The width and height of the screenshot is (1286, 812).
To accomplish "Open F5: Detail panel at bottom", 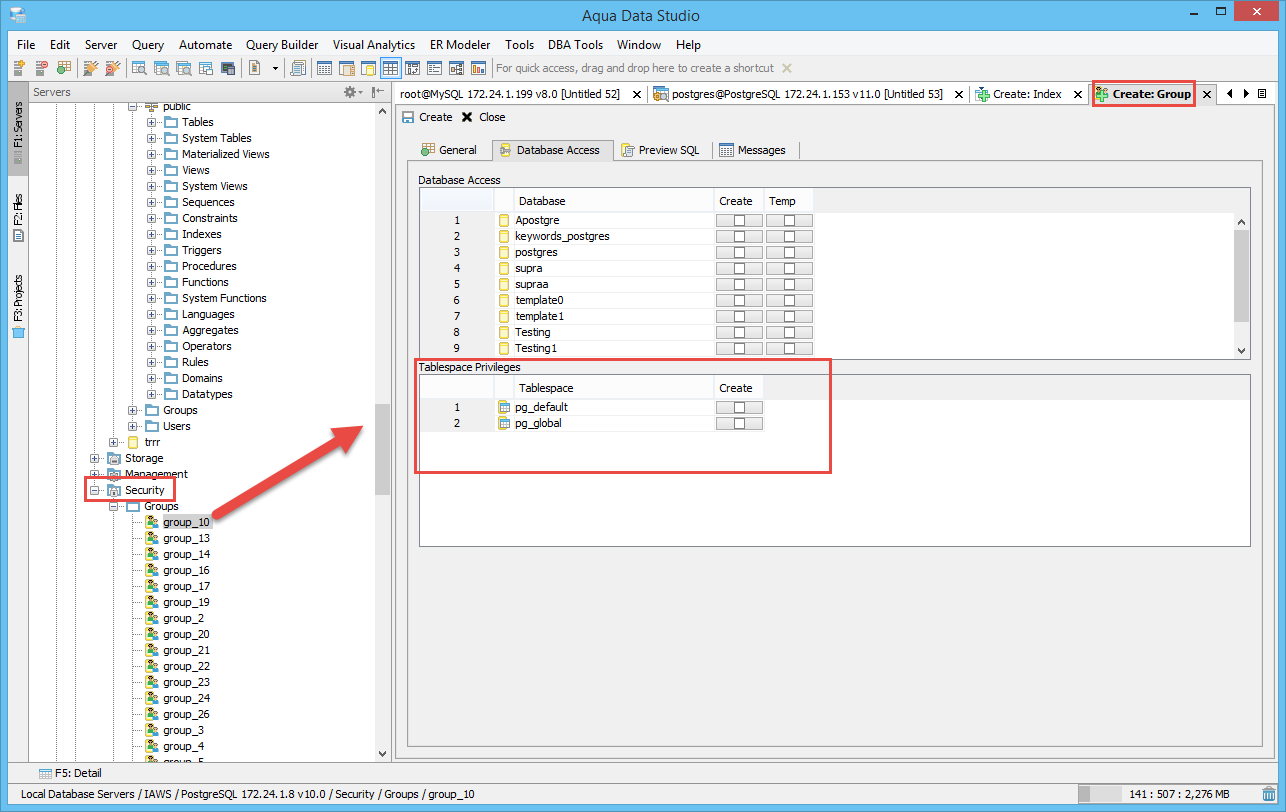I will 70,773.
